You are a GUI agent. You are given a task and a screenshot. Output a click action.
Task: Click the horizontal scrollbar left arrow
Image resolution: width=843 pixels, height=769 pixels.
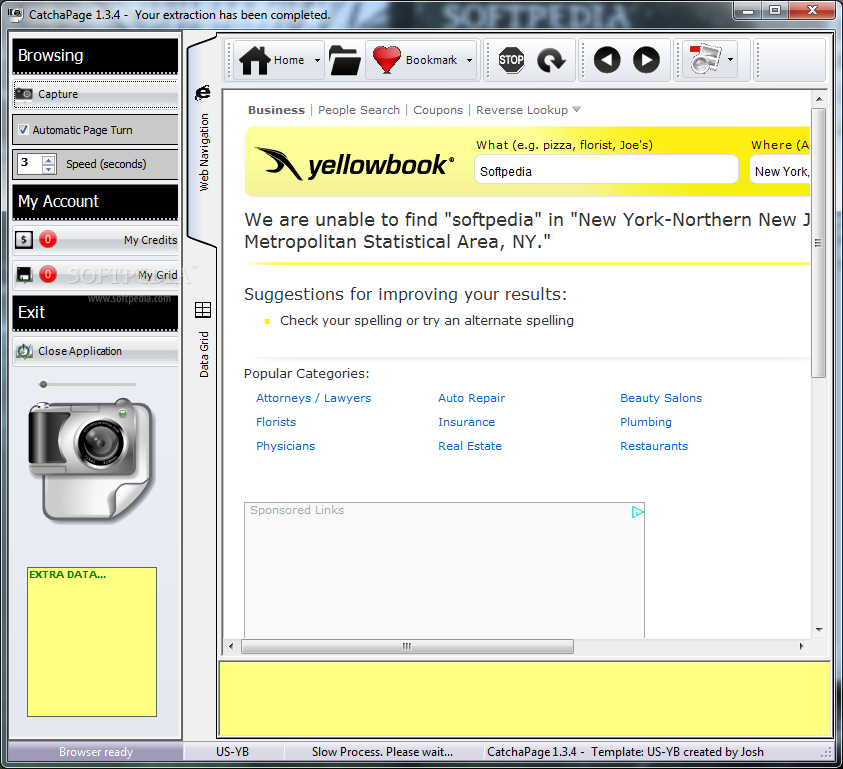231,646
